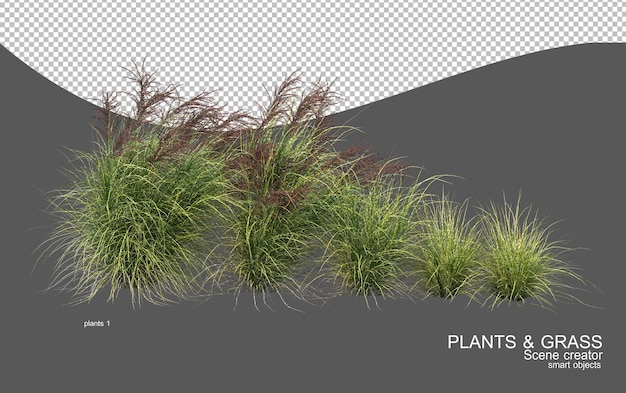Select the word "PLANTS" in the title
Viewport: 626px width, 393px height.
481,342
